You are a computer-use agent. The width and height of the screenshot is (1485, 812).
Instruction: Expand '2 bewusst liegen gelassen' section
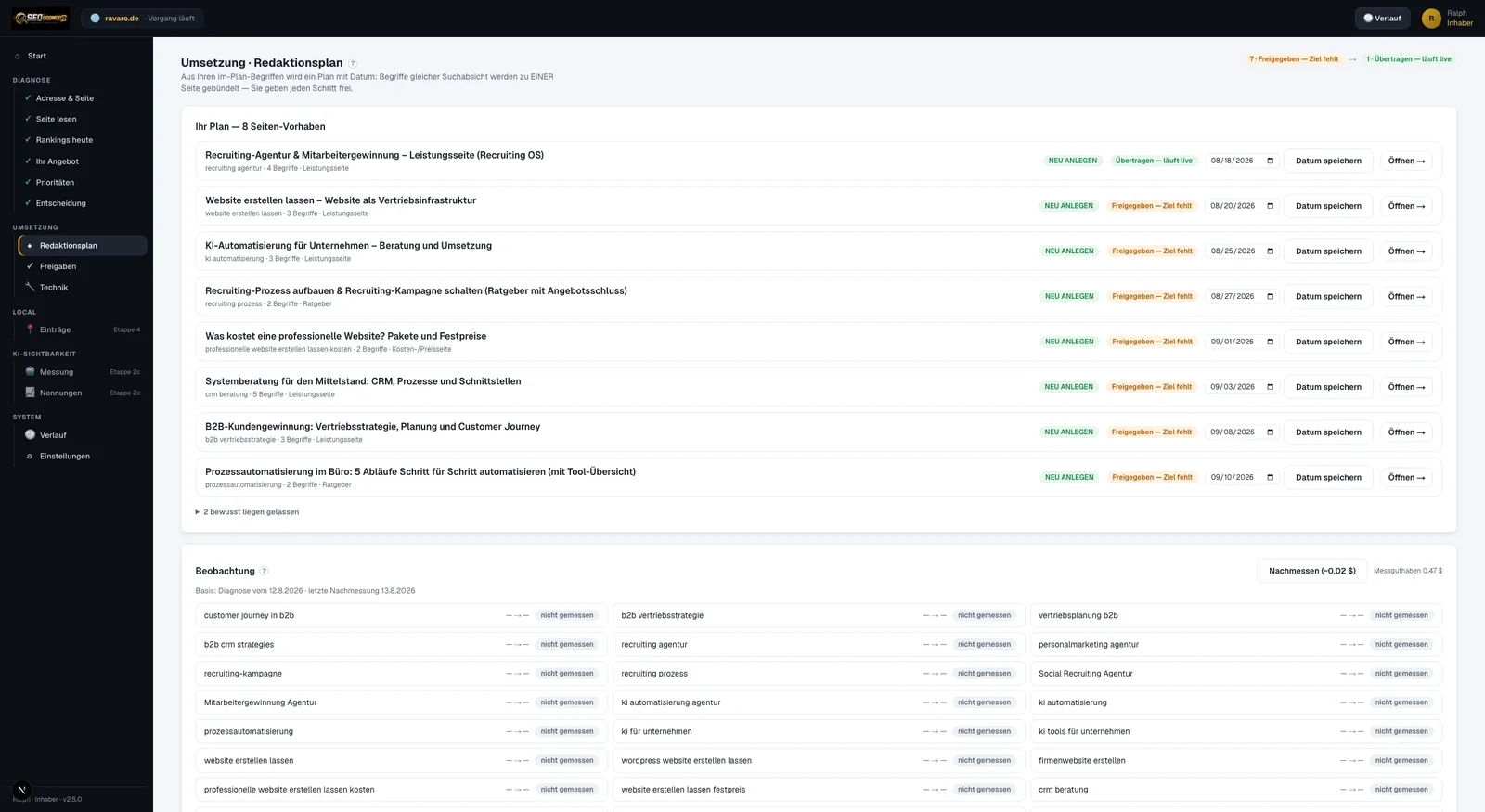pos(247,511)
